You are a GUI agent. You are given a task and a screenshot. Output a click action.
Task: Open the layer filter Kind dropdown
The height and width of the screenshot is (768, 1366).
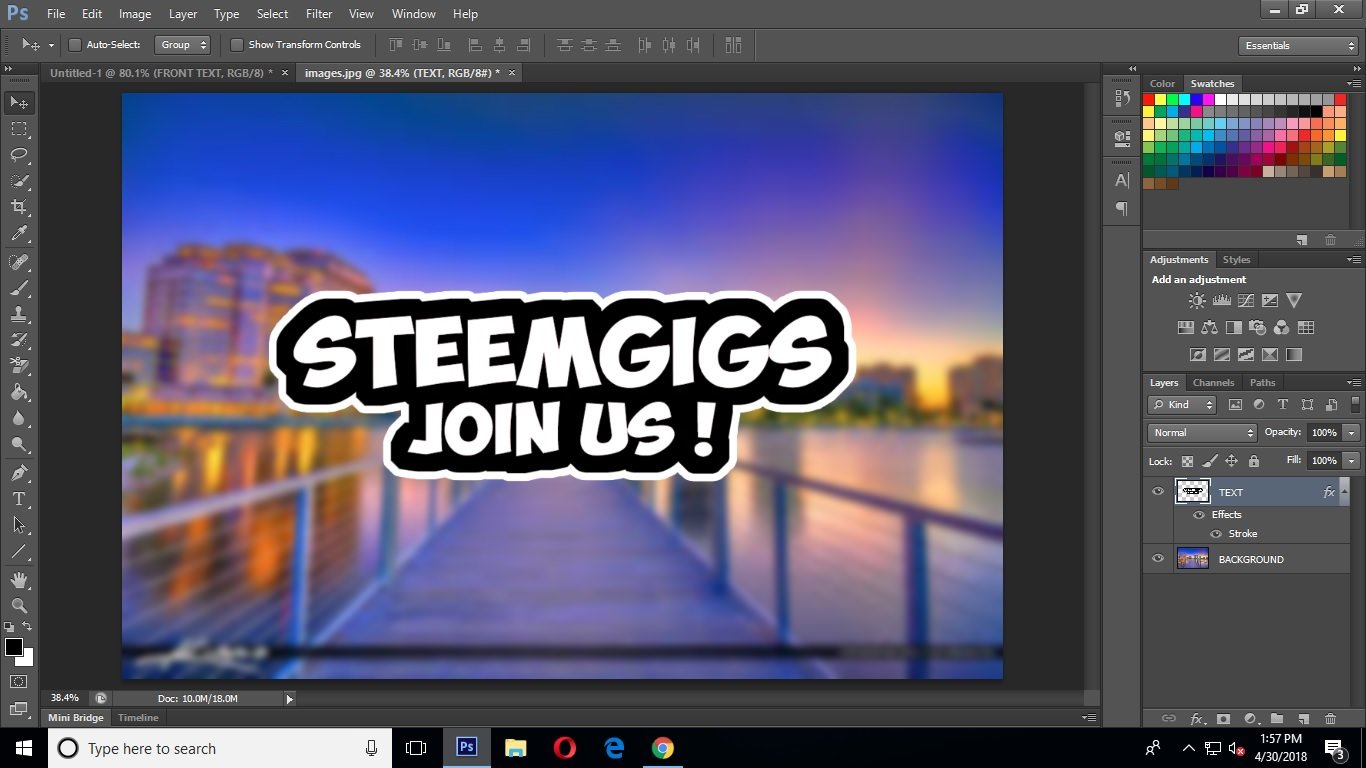(1181, 405)
